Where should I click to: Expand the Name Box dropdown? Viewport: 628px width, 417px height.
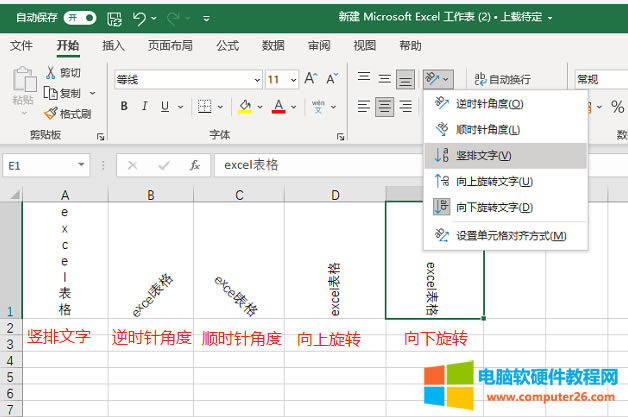[x=96, y=165]
